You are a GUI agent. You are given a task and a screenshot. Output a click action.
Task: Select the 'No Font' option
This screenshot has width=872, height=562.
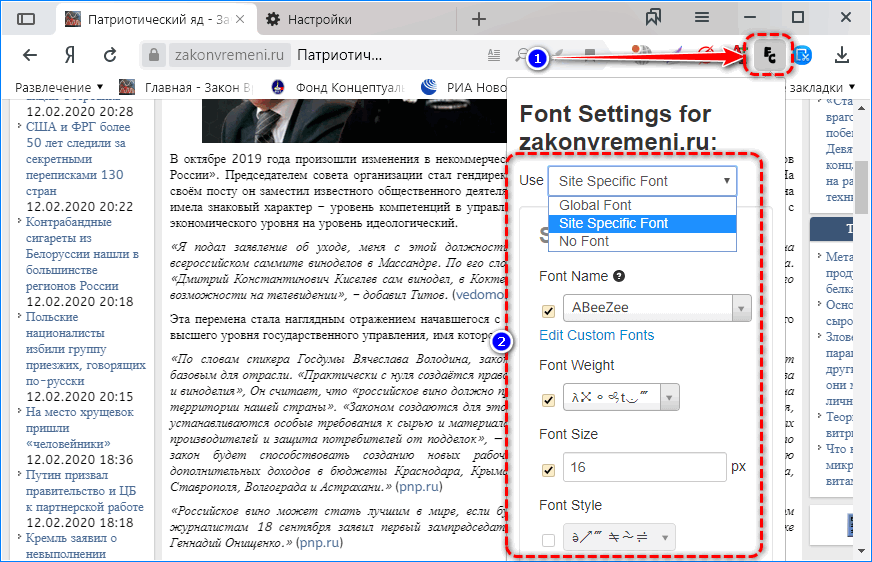pyautogui.click(x=584, y=241)
